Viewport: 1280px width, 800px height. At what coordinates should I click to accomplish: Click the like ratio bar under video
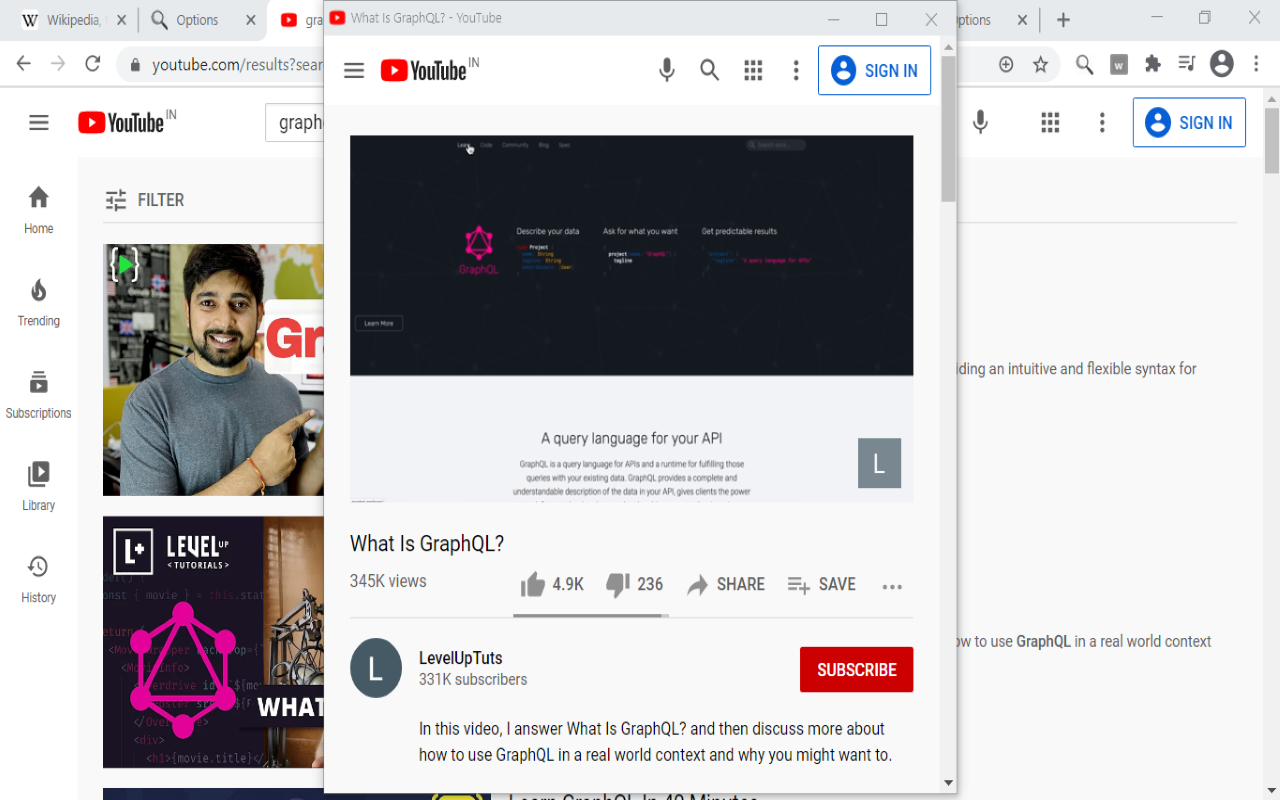tap(591, 616)
